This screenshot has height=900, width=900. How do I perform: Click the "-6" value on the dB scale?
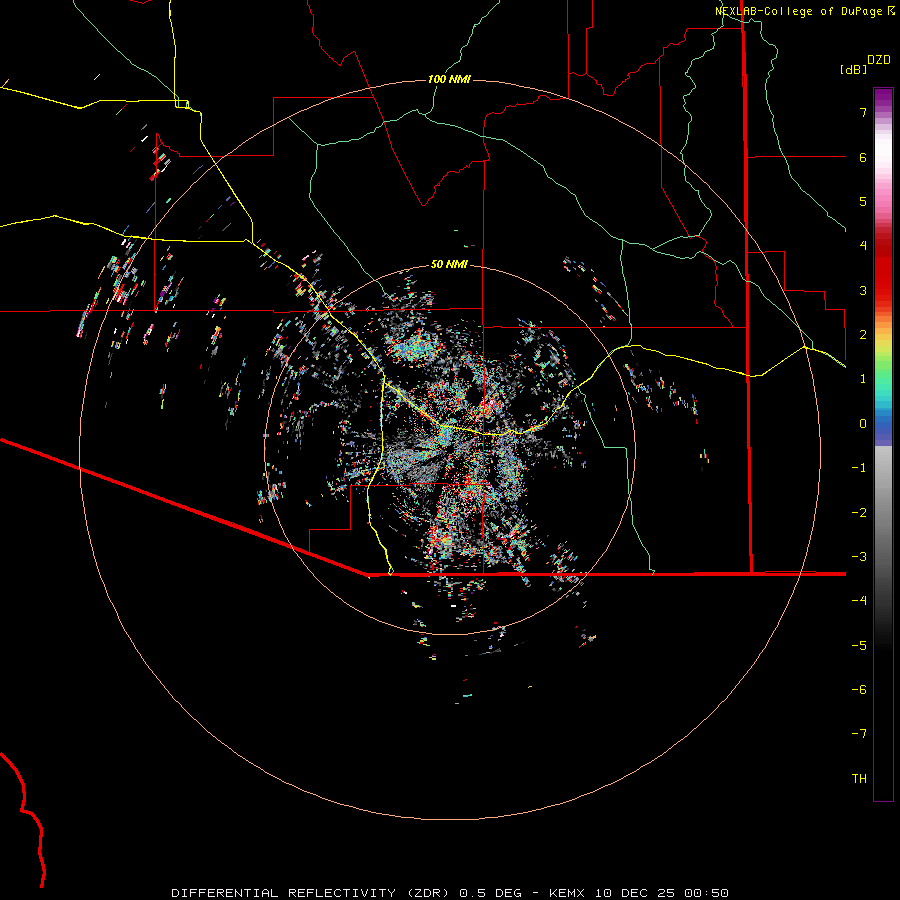click(x=859, y=690)
